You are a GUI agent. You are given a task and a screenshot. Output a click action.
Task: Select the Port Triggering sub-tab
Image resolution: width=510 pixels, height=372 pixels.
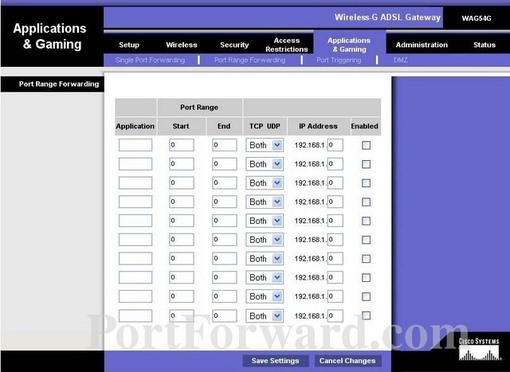click(339, 60)
